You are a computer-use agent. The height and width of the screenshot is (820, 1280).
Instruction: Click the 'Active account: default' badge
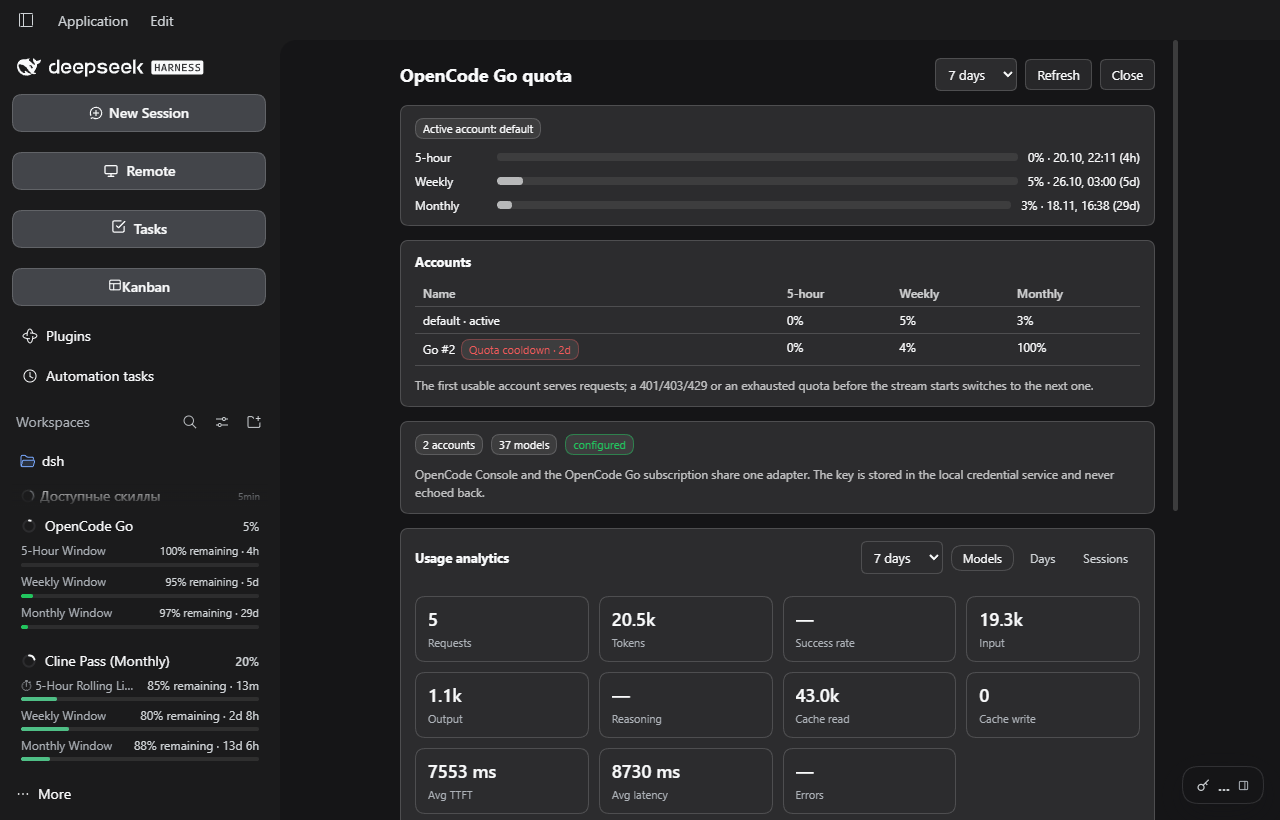click(478, 129)
